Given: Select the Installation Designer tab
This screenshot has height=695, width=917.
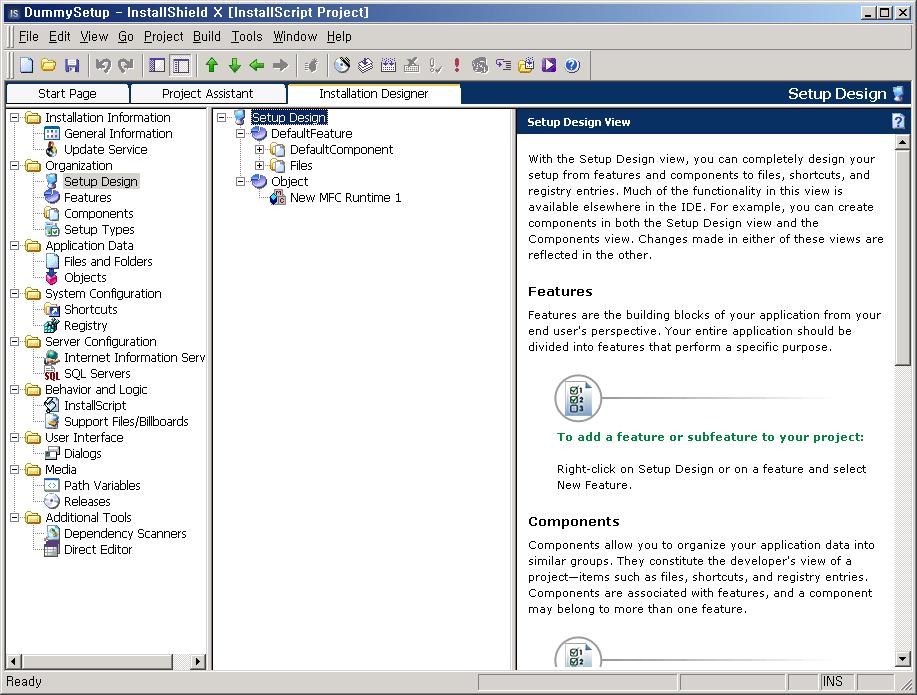Looking at the screenshot, I should 374,94.
